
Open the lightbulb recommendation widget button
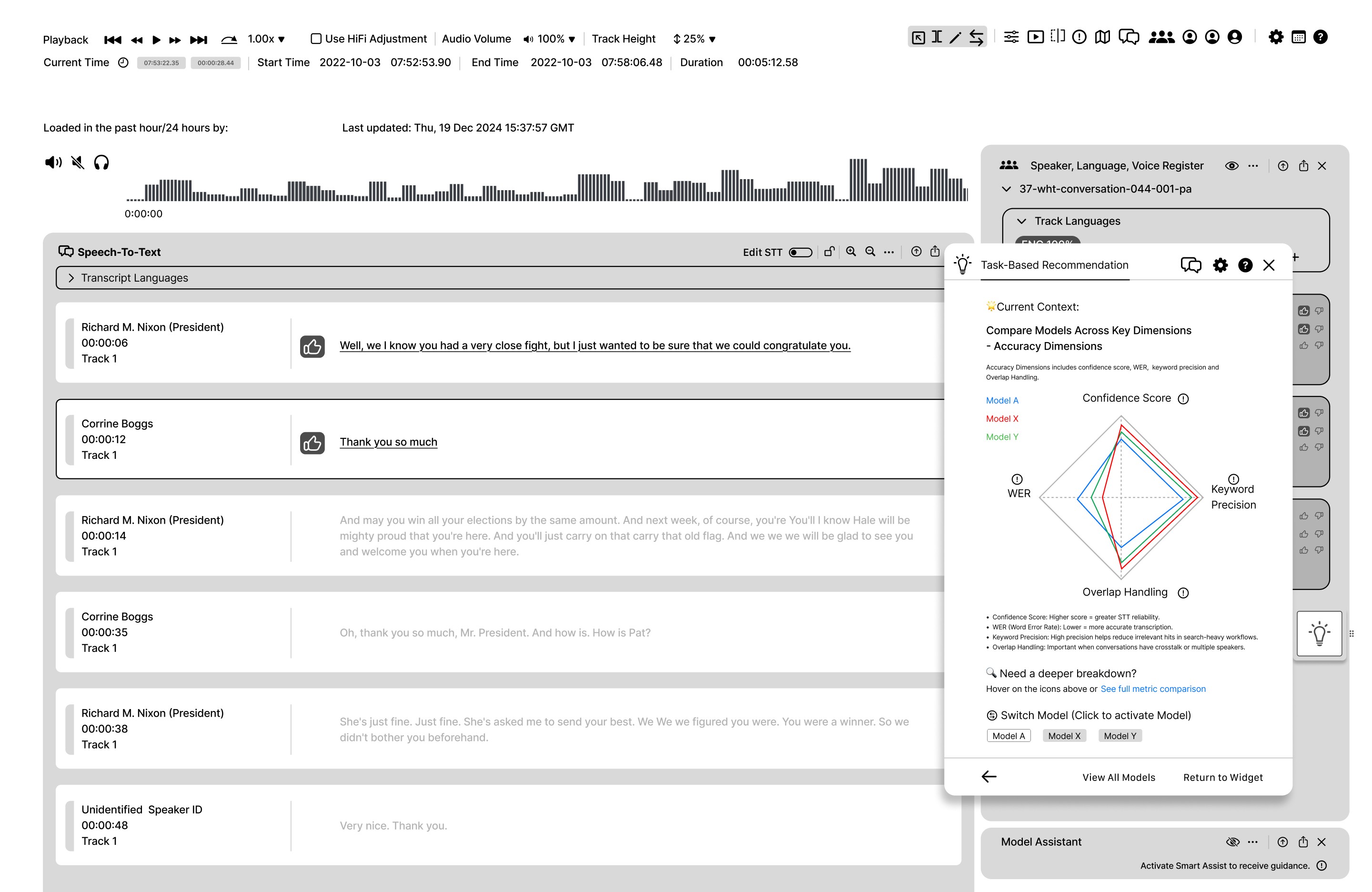click(x=1319, y=633)
